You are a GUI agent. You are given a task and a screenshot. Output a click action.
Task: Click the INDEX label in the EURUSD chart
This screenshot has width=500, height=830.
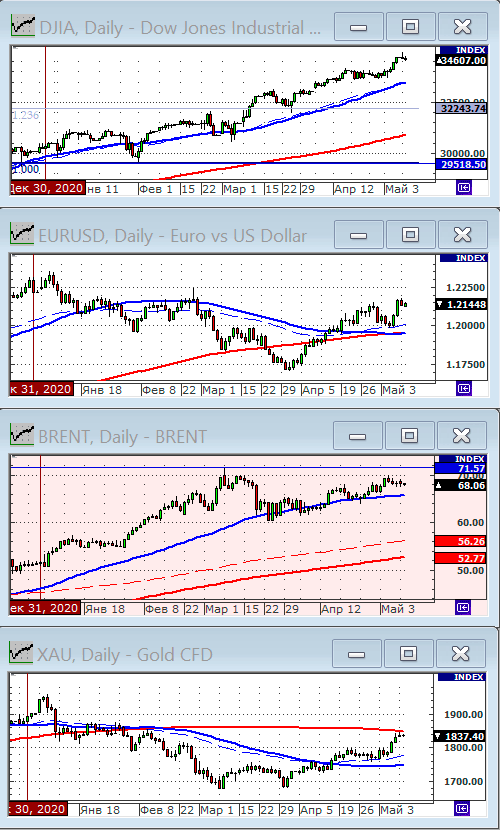(x=463, y=258)
